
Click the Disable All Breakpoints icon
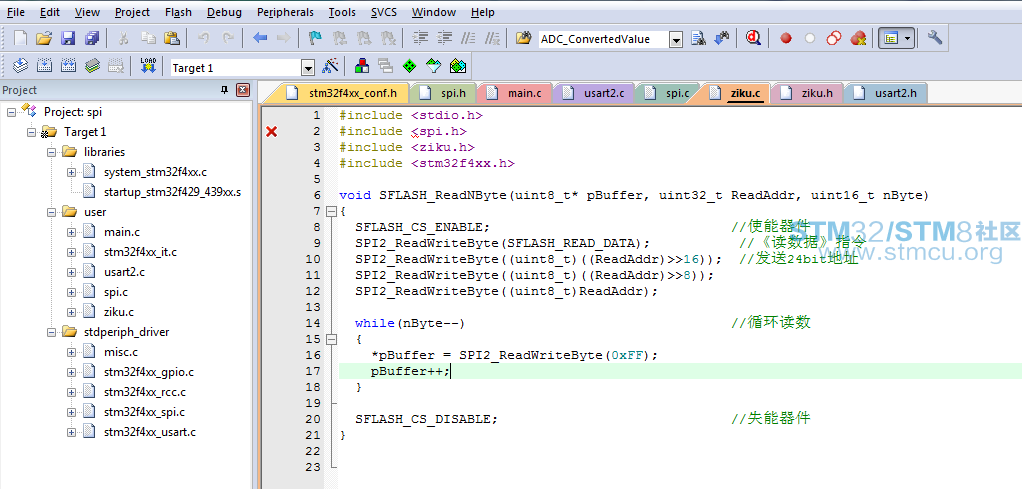[834, 38]
